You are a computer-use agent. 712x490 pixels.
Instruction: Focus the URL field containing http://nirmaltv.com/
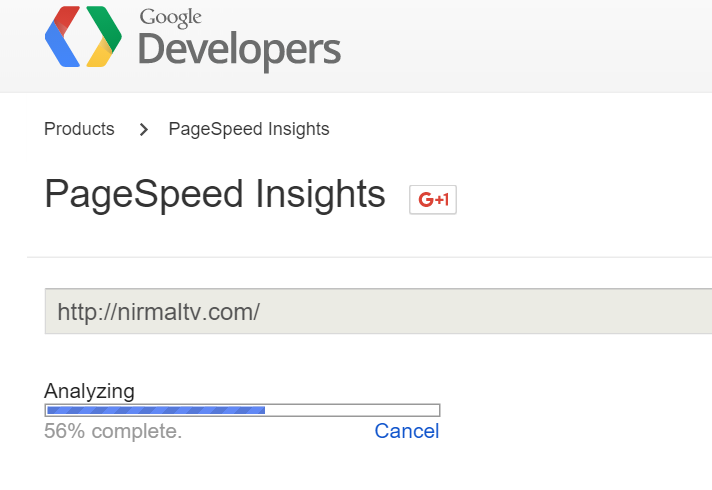click(x=378, y=312)
